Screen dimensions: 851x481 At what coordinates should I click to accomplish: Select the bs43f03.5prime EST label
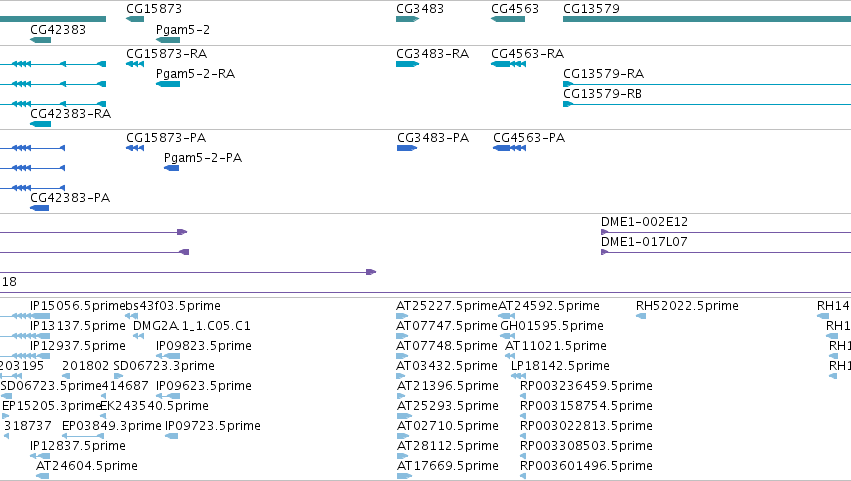[x=173, y=306]
